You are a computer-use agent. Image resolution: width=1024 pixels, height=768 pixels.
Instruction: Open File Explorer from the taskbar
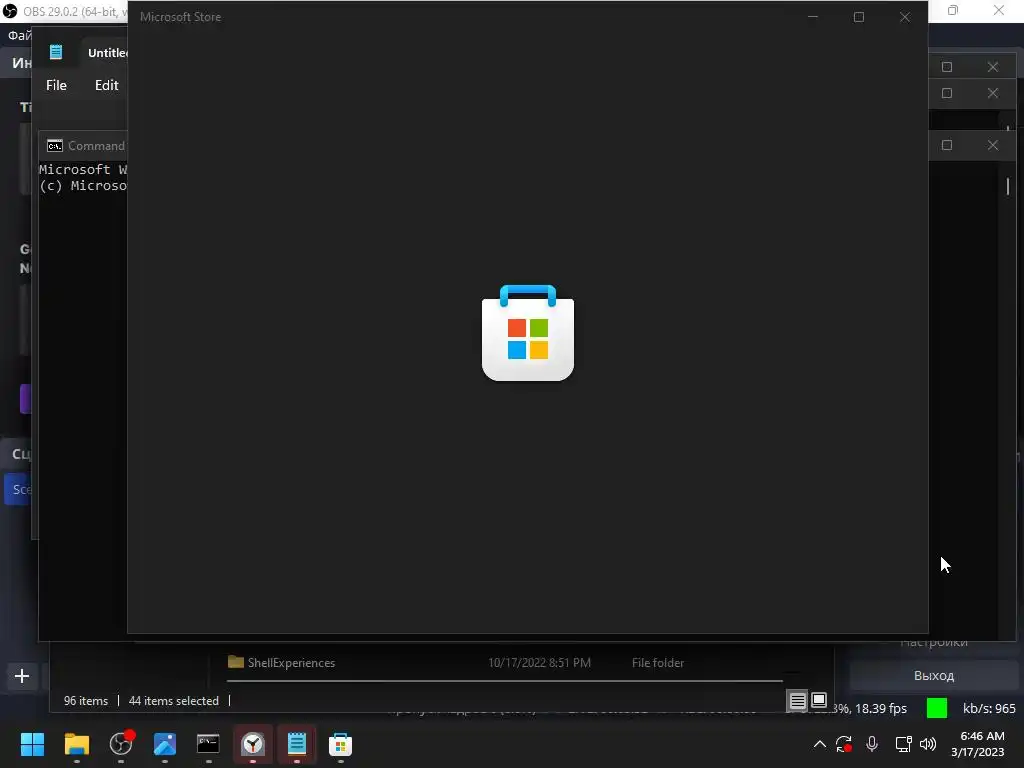[76, 744]
